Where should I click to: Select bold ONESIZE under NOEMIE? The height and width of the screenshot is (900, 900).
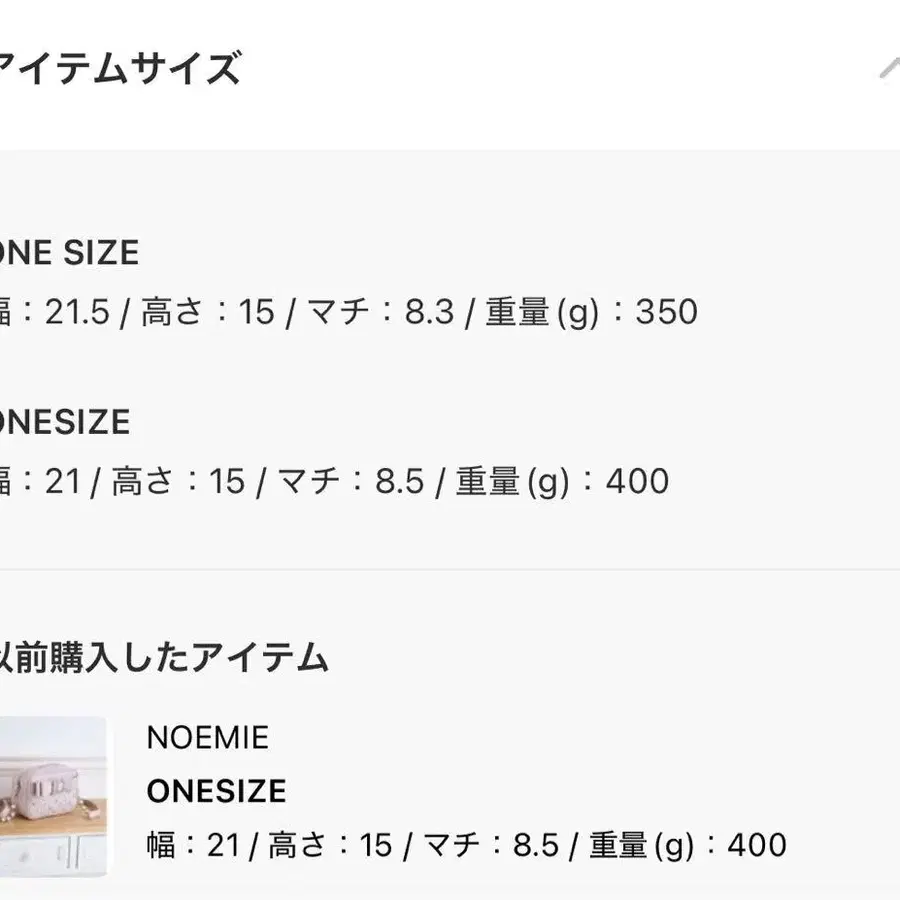tap(216, 791)
